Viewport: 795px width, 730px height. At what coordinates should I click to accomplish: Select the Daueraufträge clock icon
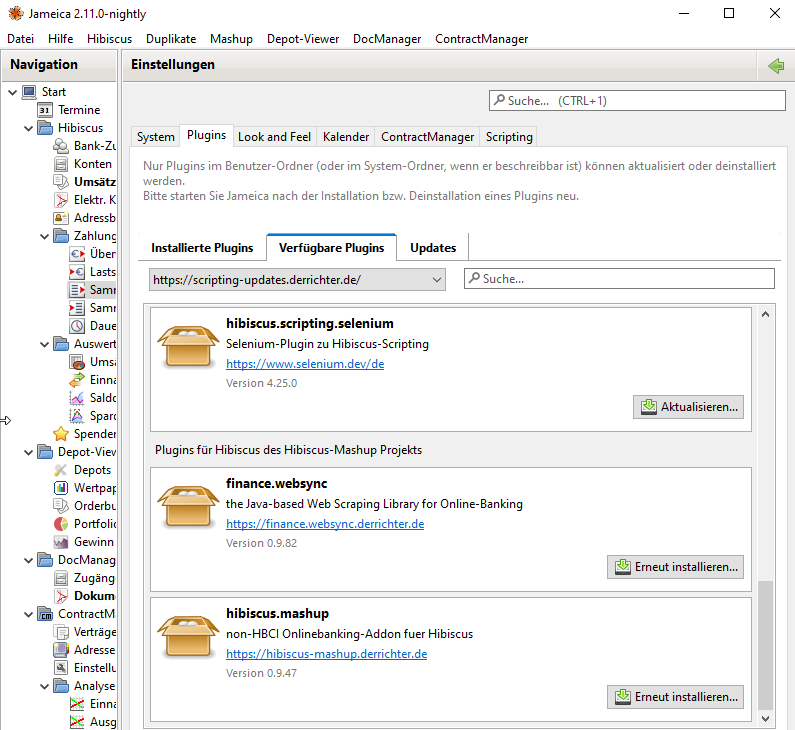[77, 326]
